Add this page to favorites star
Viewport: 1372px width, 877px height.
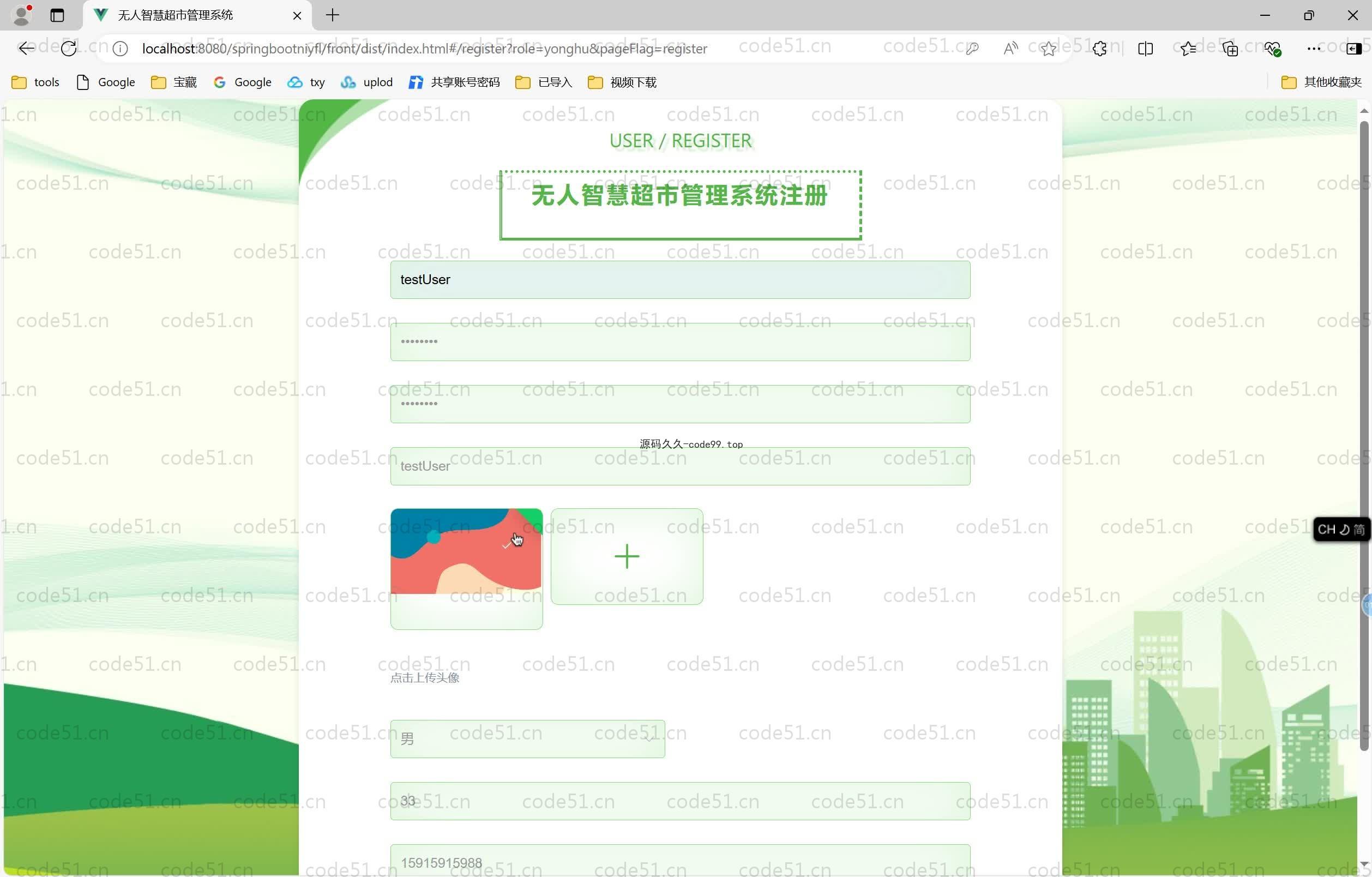(x=1049, y=49)
